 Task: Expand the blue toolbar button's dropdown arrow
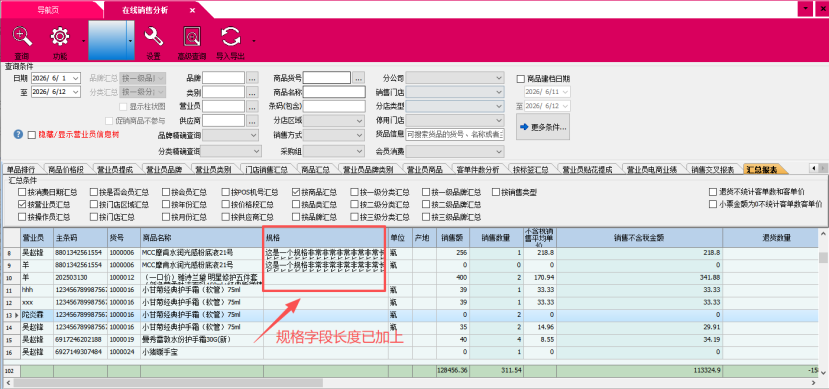[131, 40]
